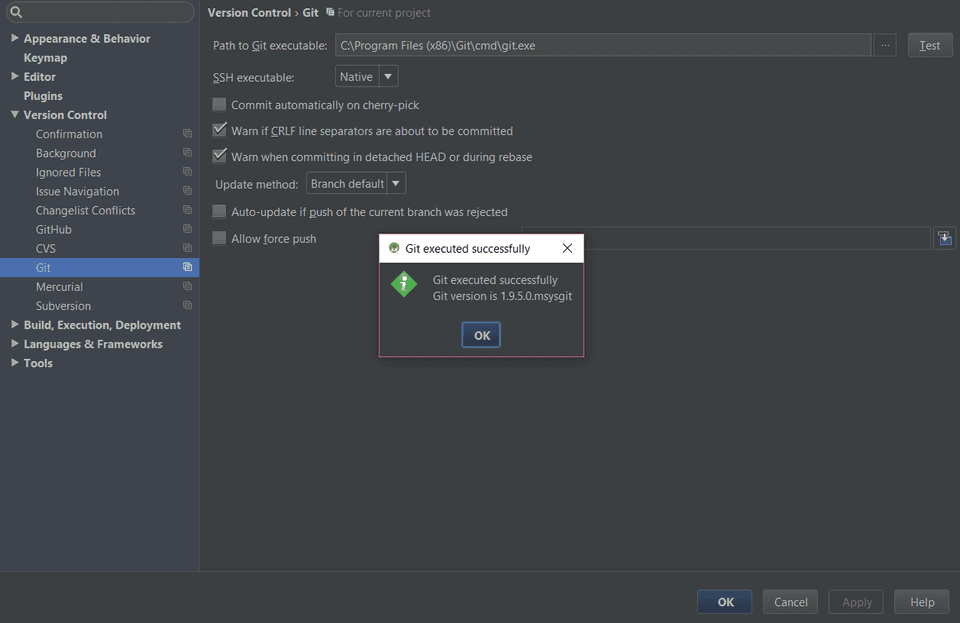
Task: Close the Git executed successfully dialog
Action: [x=567, y=248]
